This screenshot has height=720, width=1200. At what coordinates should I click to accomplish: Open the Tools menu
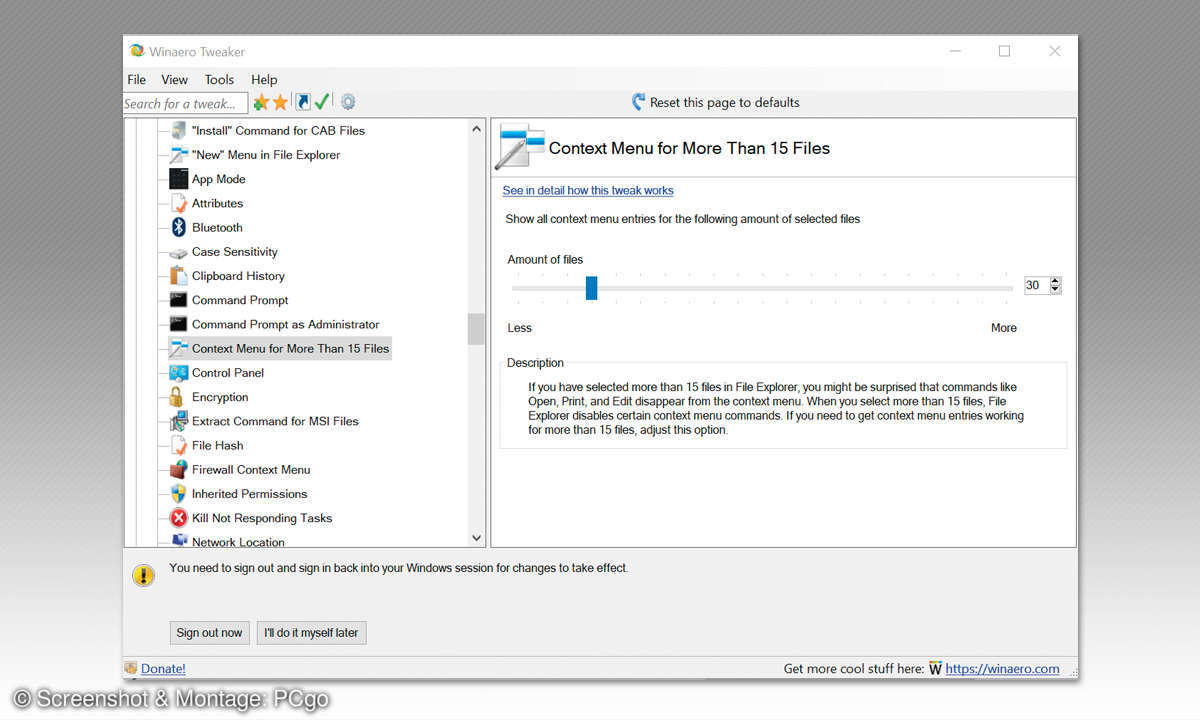tap(219, 80)
